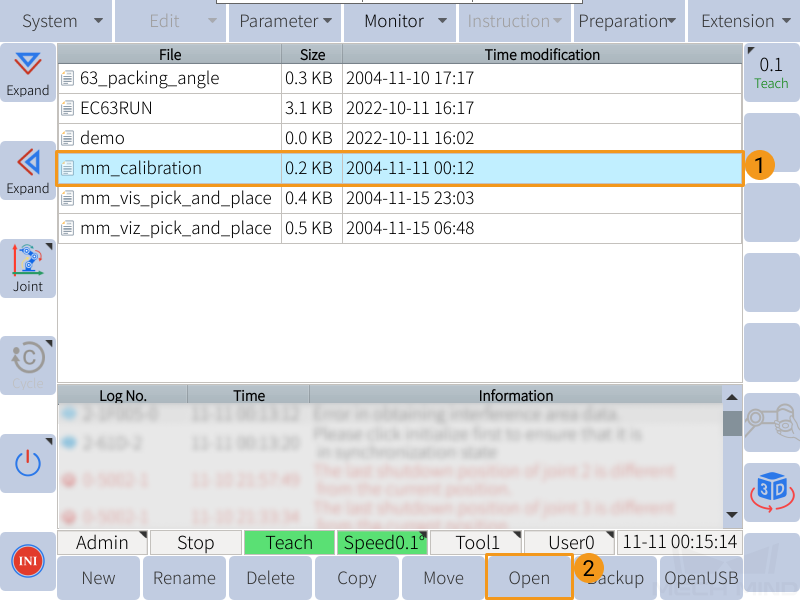Click the mm_viz_pick_and_place file icon
Image resolution: width=800 pixels, height=600 pixels.
[67, 228]
